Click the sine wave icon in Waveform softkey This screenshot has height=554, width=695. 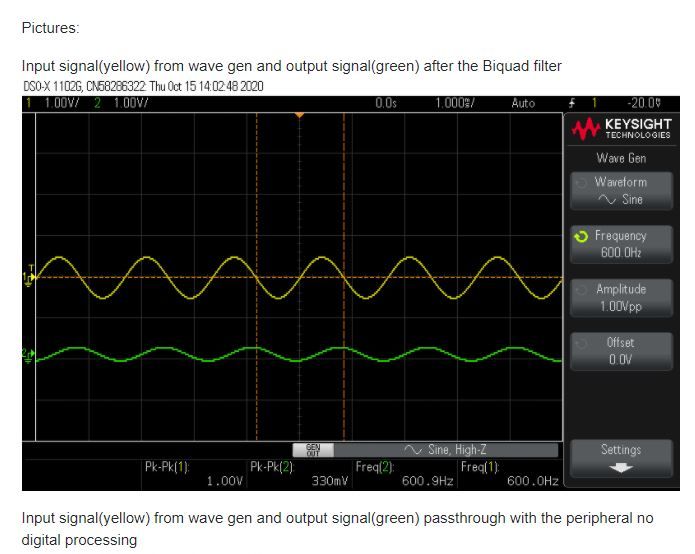[x=606, y=199]
